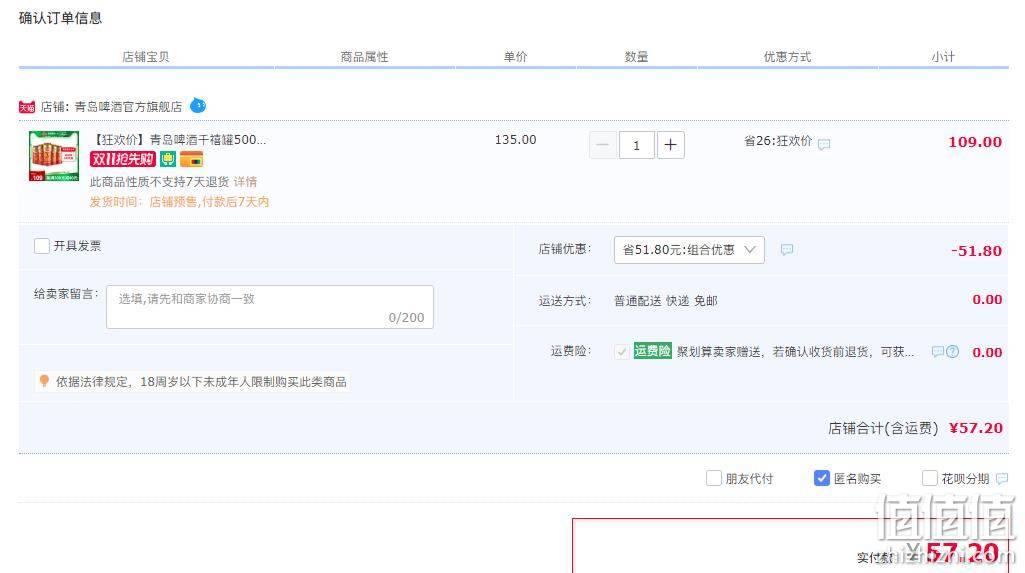Uncheck the 匿名购买 checkbox
Screen dimensions: 1025x573
pyautogui.click(x=822, y=478)
